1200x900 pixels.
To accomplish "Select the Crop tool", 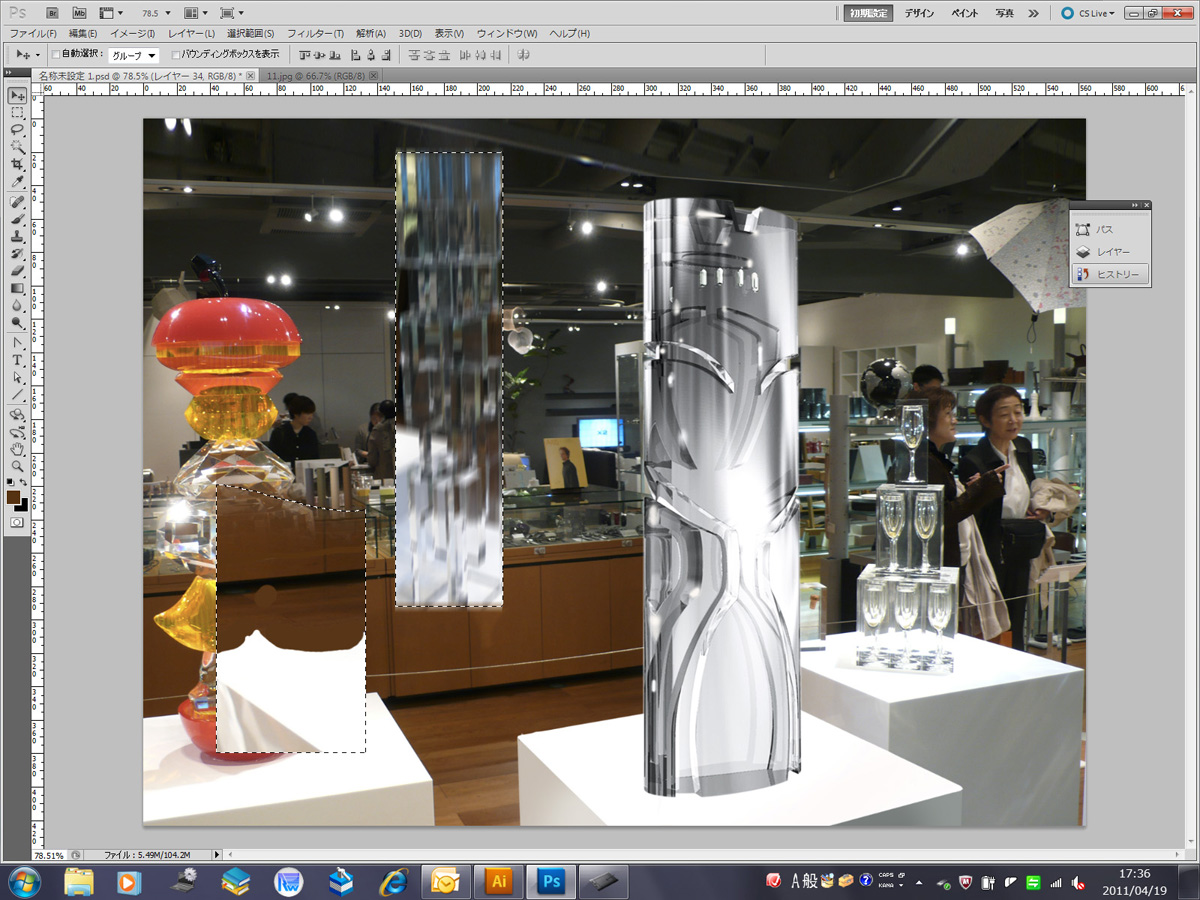I will [17, 164].
